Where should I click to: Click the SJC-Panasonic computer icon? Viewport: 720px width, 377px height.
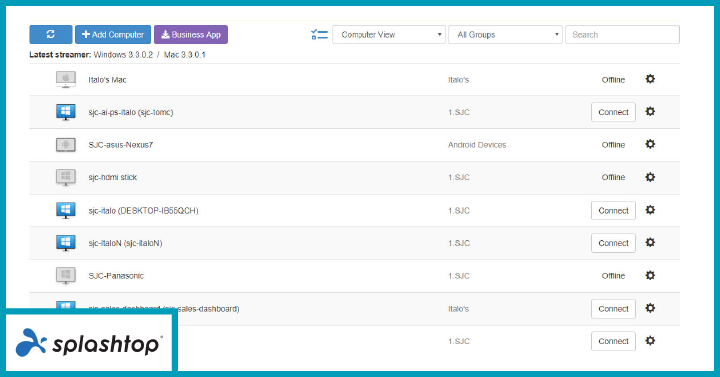point(66,276)
